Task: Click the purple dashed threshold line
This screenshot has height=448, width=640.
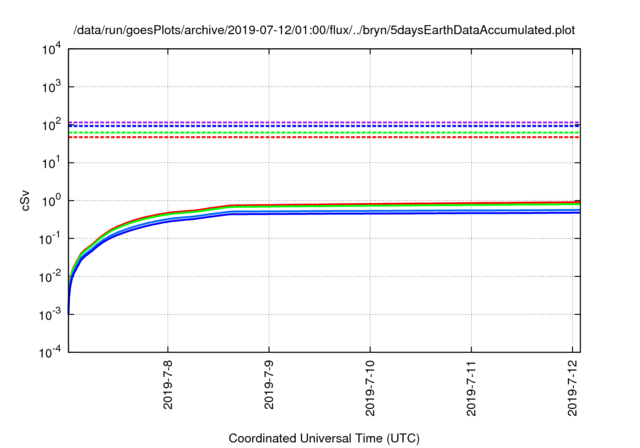Action: click(324, 122)
